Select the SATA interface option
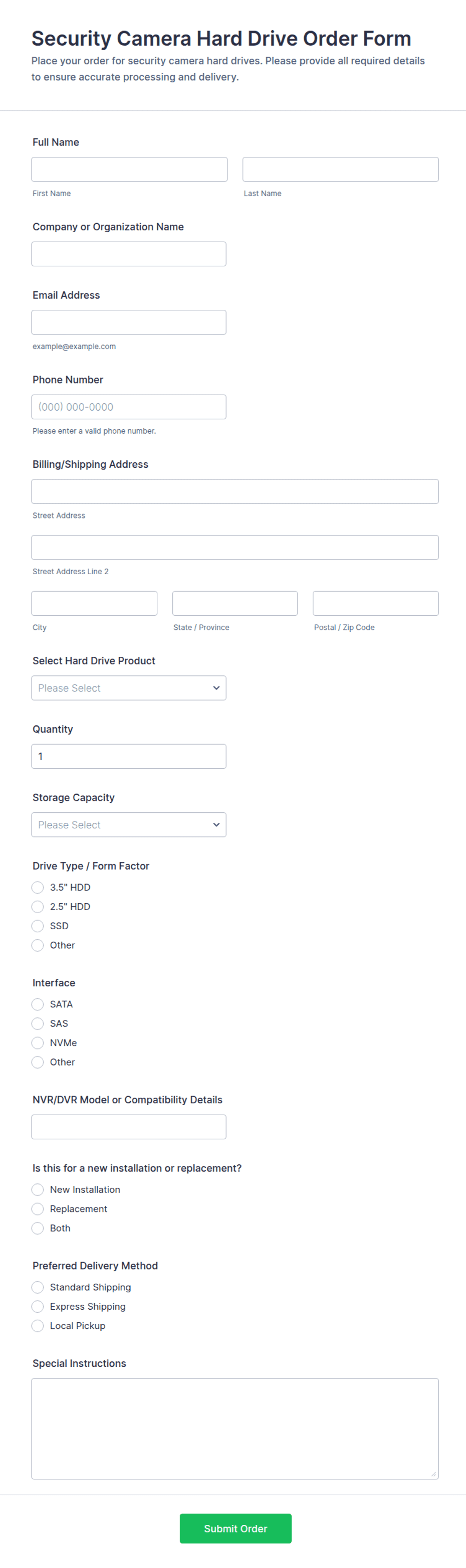 point(38,1004)
